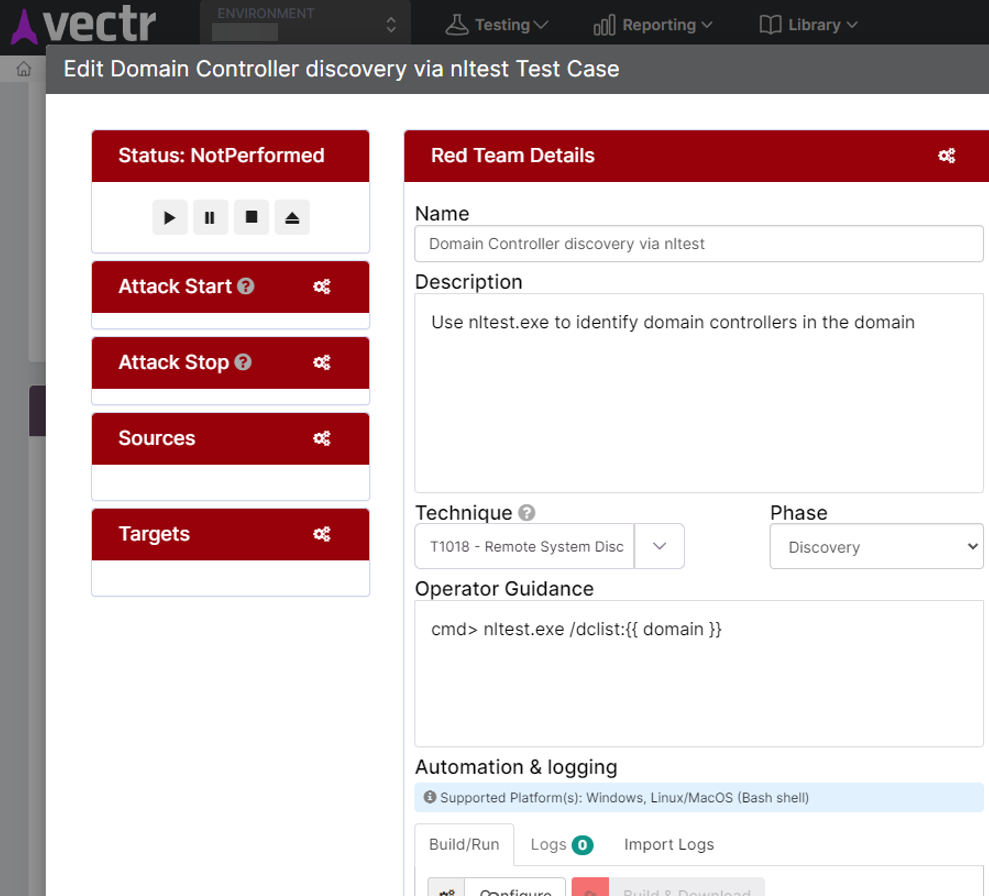Open the Phase dropdown

[877, 546]
